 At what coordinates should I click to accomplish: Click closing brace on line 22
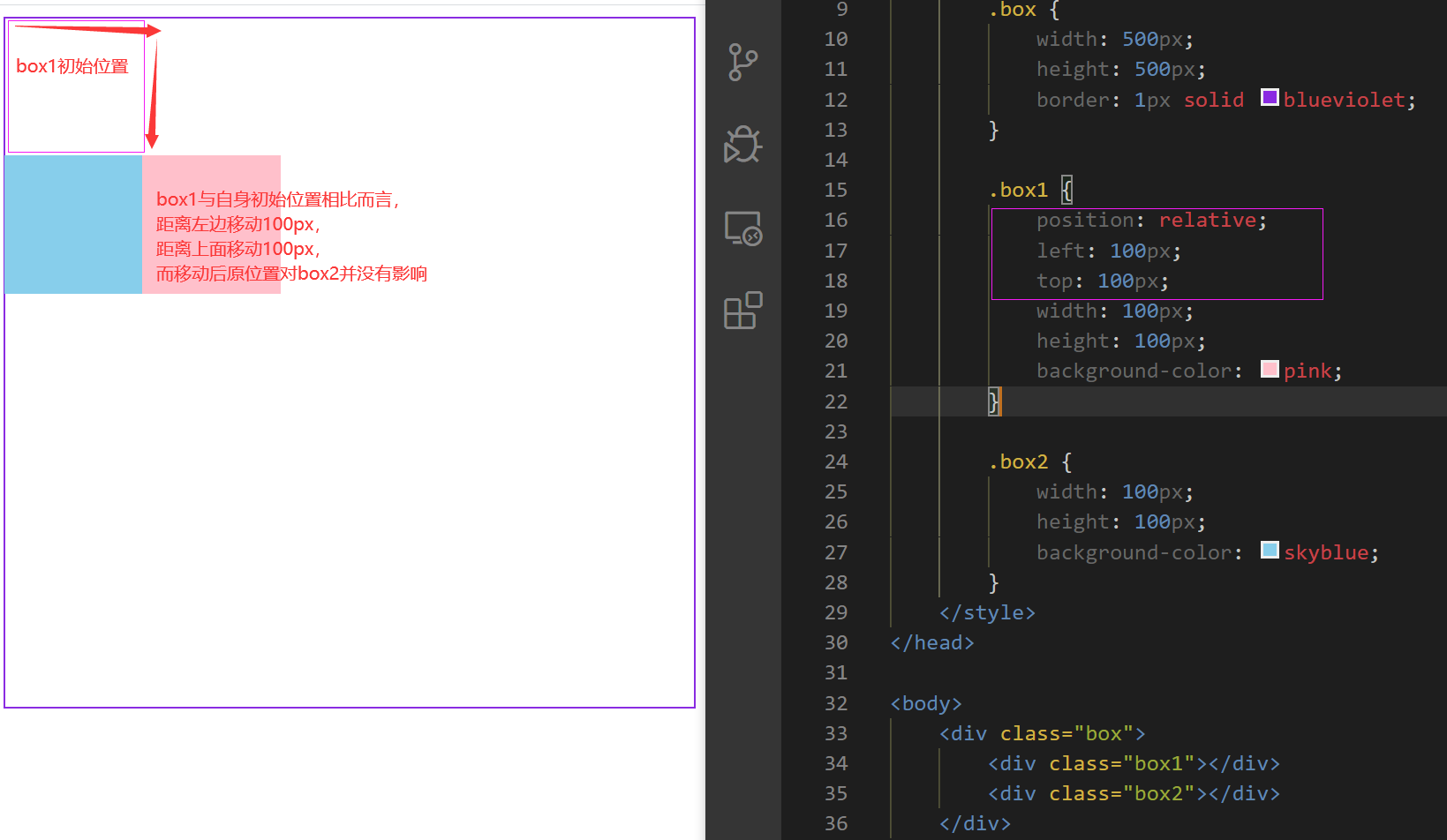coord(993,401)
